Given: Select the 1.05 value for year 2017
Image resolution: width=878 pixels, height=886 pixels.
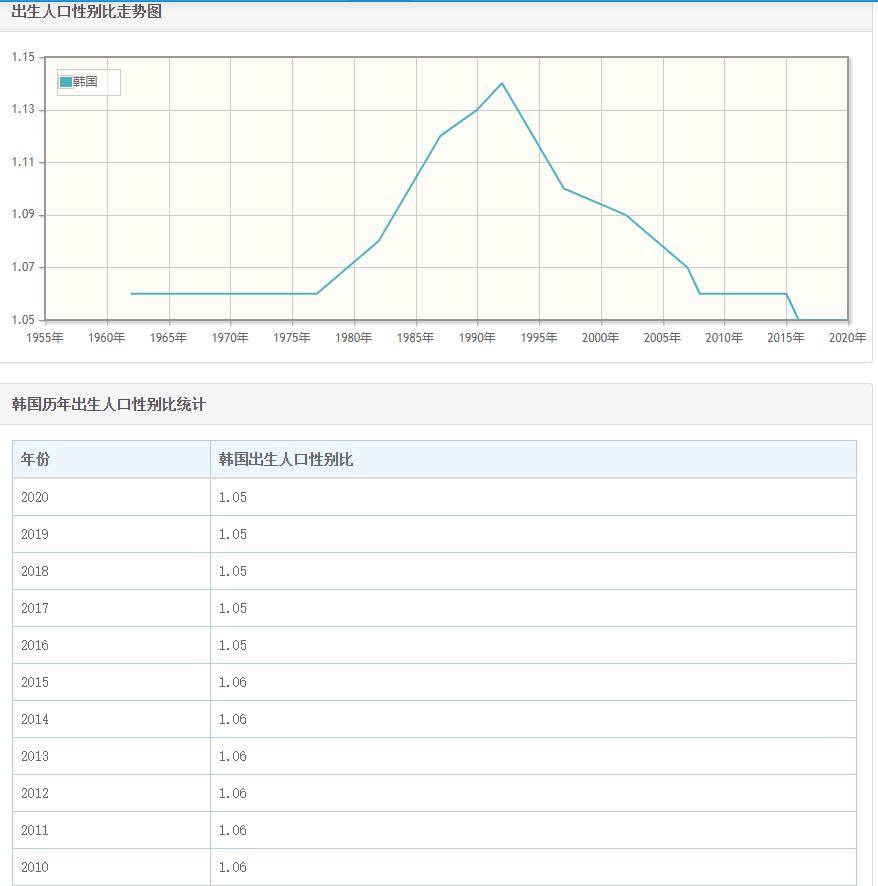Looking at the screenshot, I should click(x=231, y=608).
